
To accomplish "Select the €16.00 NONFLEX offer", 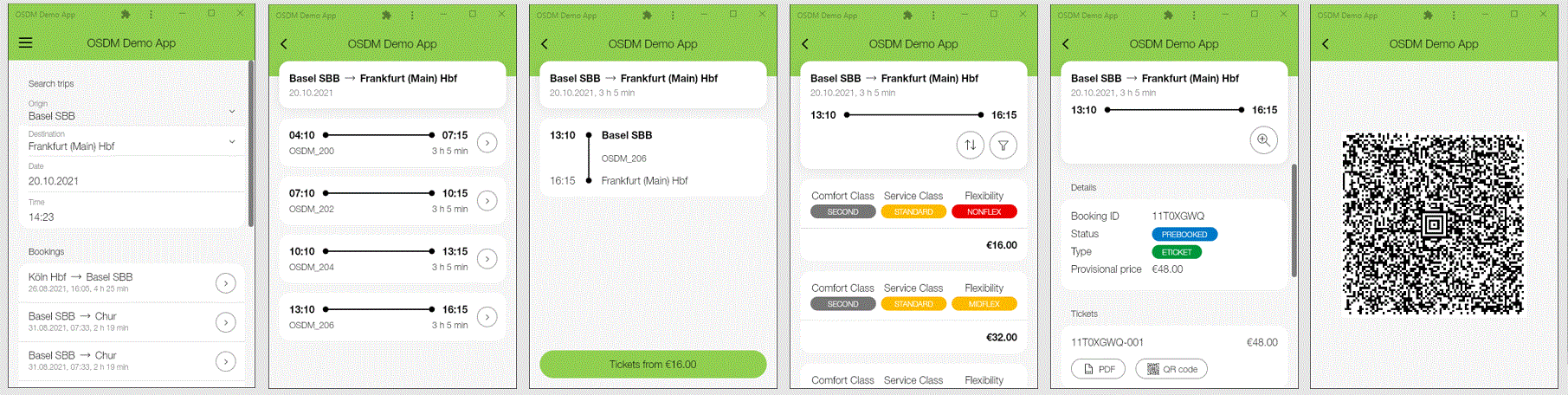I will 913,220.
